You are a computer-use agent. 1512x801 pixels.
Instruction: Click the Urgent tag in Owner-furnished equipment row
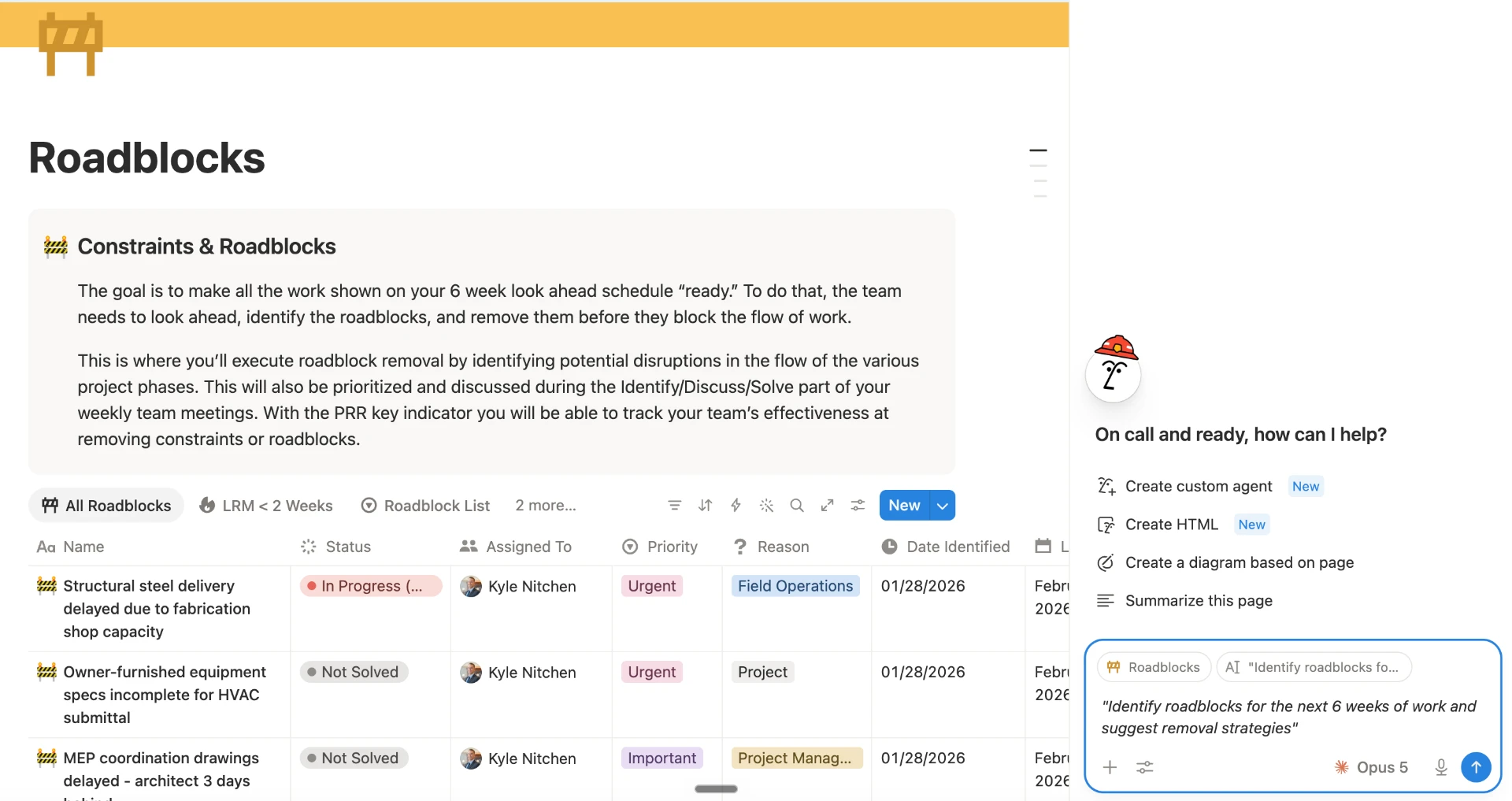652,672
